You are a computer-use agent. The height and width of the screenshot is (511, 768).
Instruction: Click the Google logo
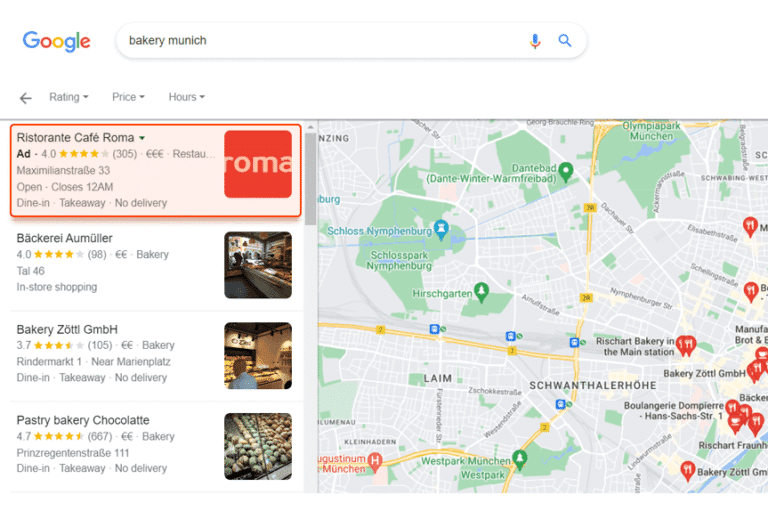57,41
